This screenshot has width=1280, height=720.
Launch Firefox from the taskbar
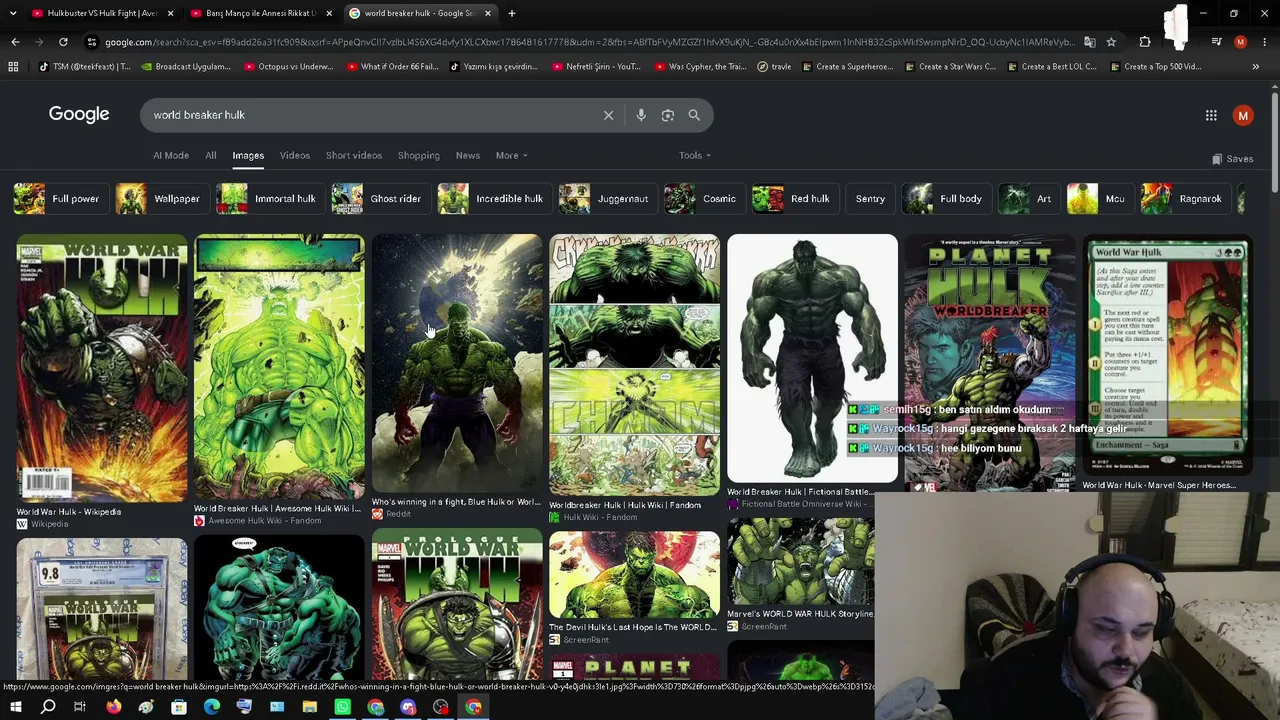(x=113, y=708)
